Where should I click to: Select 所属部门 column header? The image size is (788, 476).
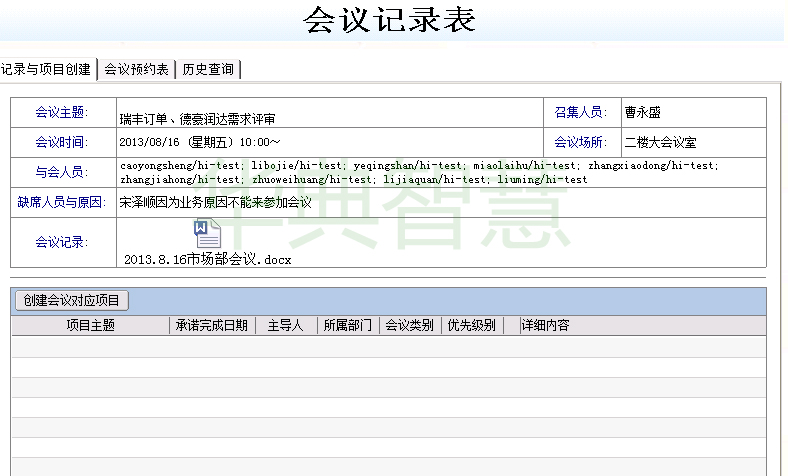pyautogui.click(x=347, y=326)
